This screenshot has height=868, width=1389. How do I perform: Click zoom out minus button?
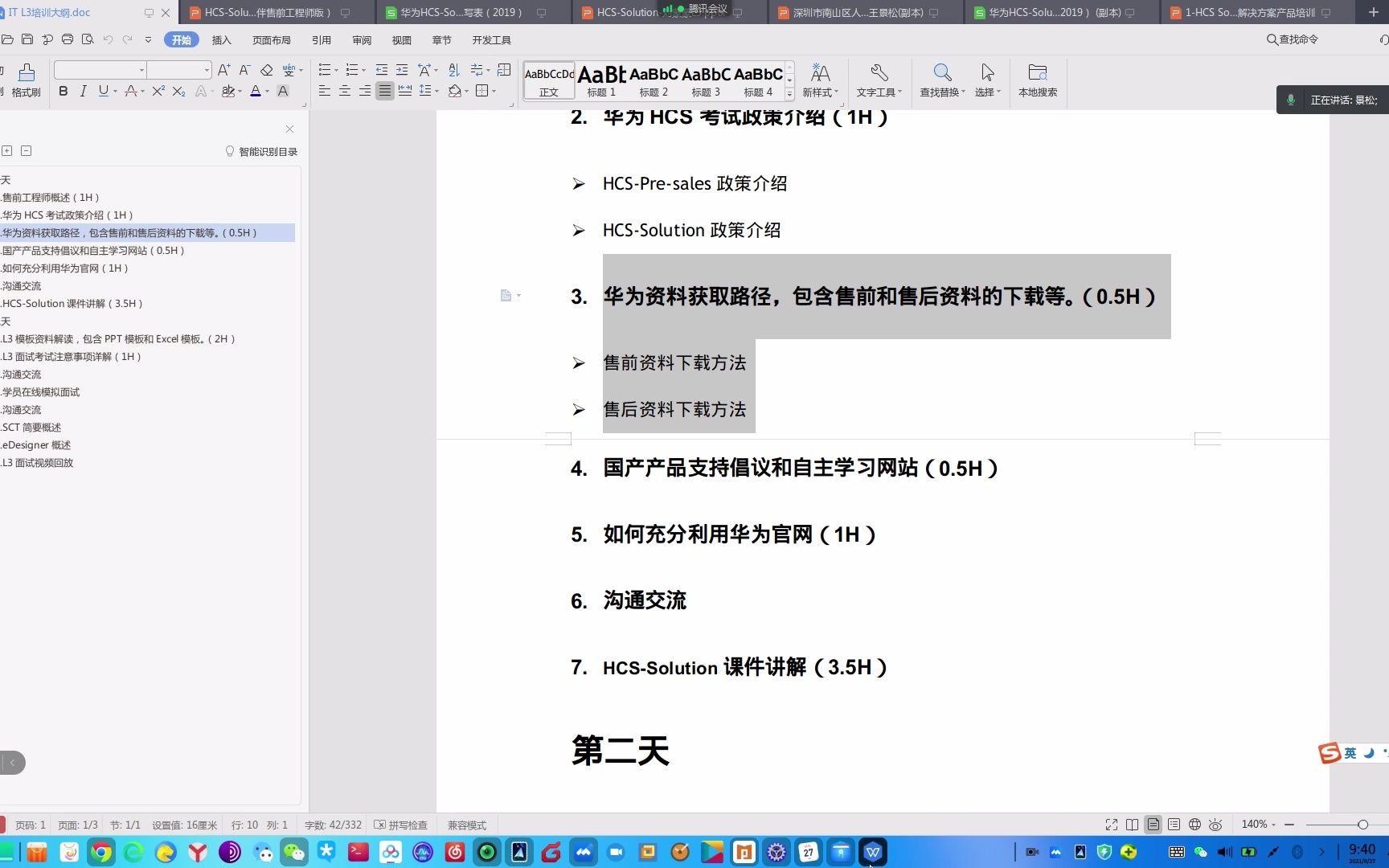click(x=1289, y=825)
